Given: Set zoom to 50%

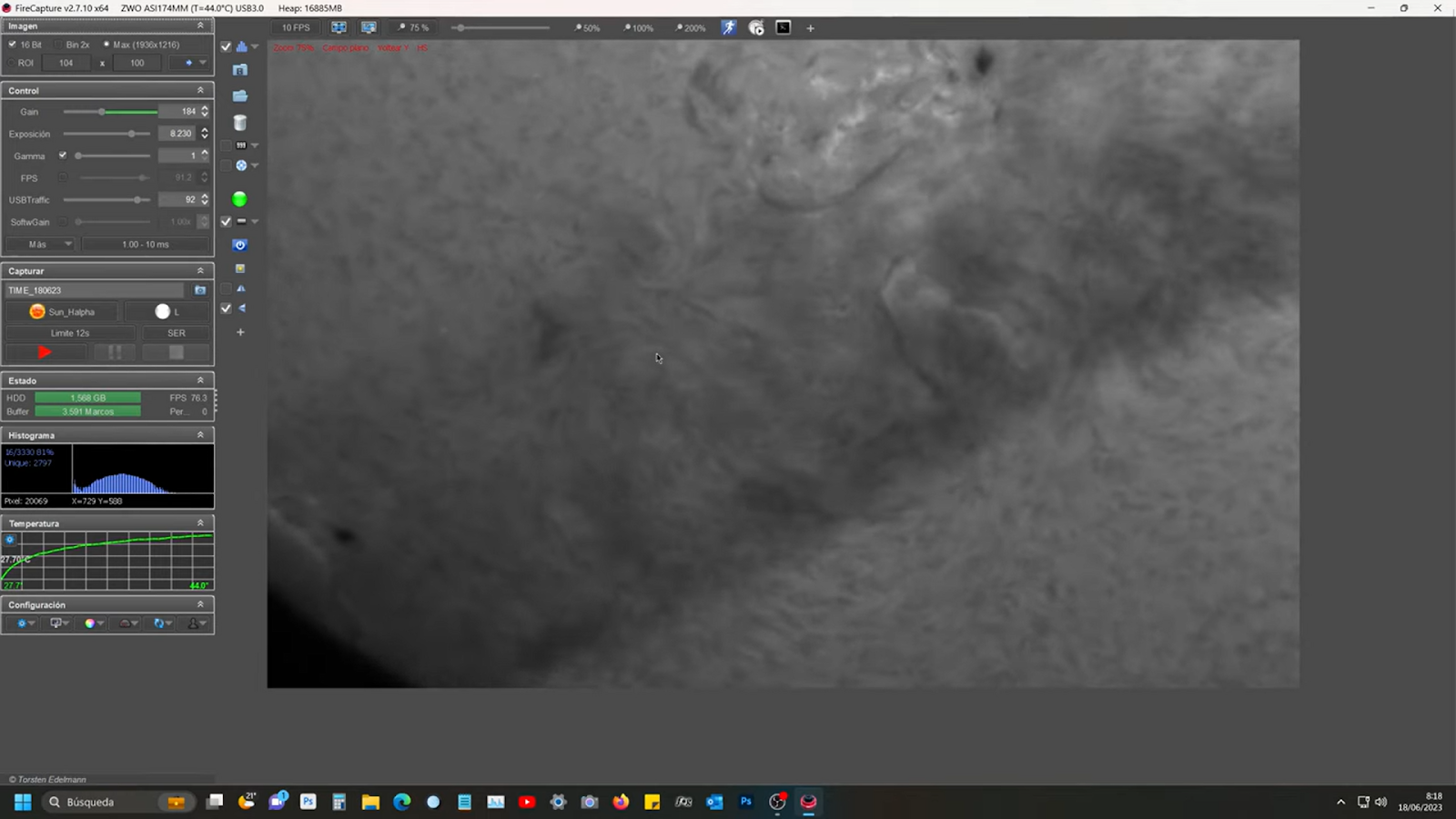Looking at the screenshot, I should coord(588,28).
